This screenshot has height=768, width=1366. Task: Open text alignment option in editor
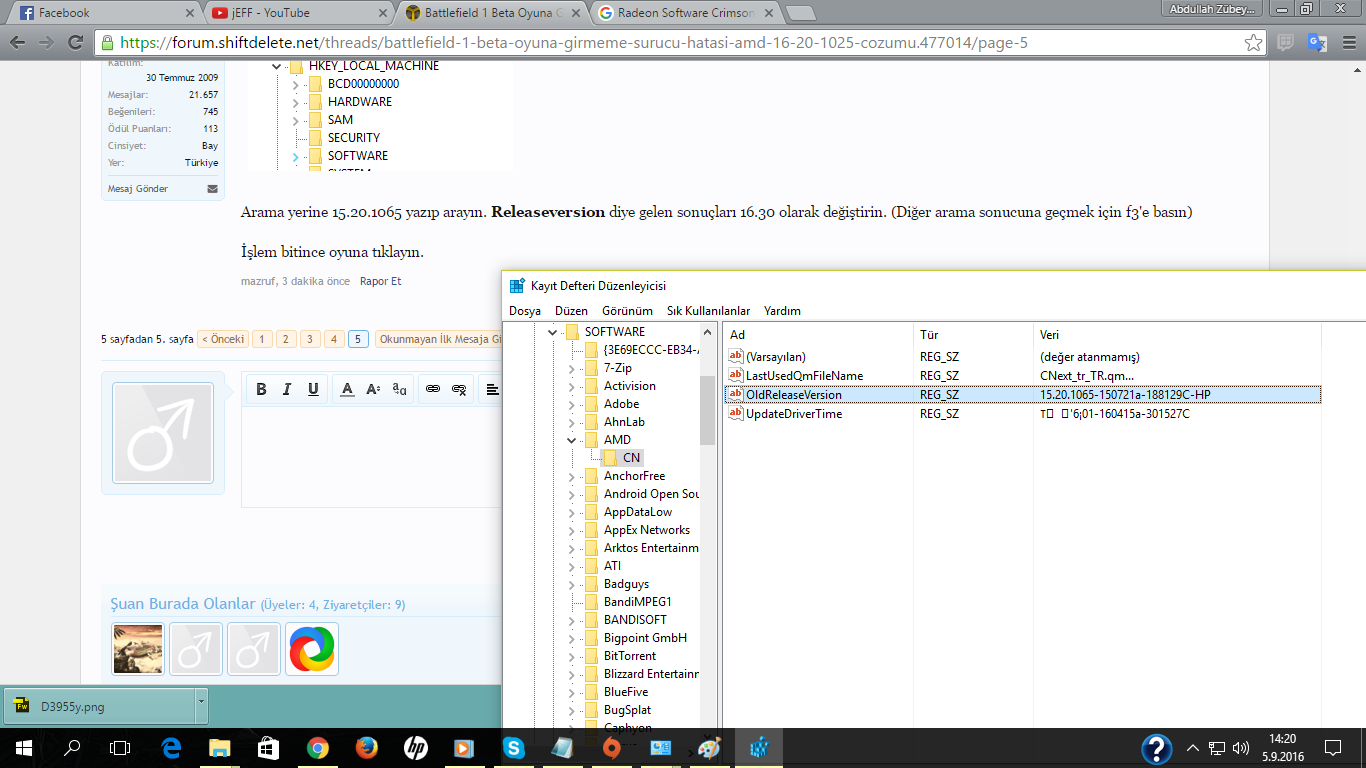click(x=492, y=389)
